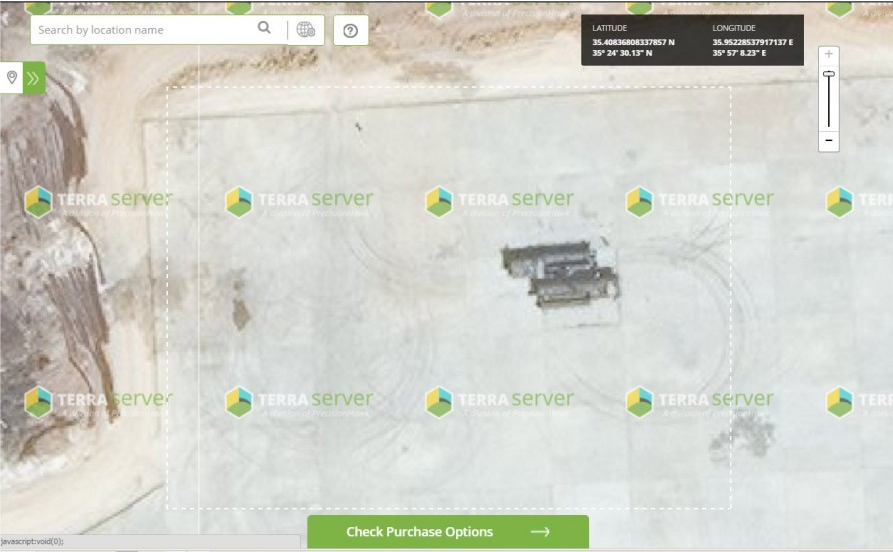Click the location pin icon
893x552 pixels.
11,77
